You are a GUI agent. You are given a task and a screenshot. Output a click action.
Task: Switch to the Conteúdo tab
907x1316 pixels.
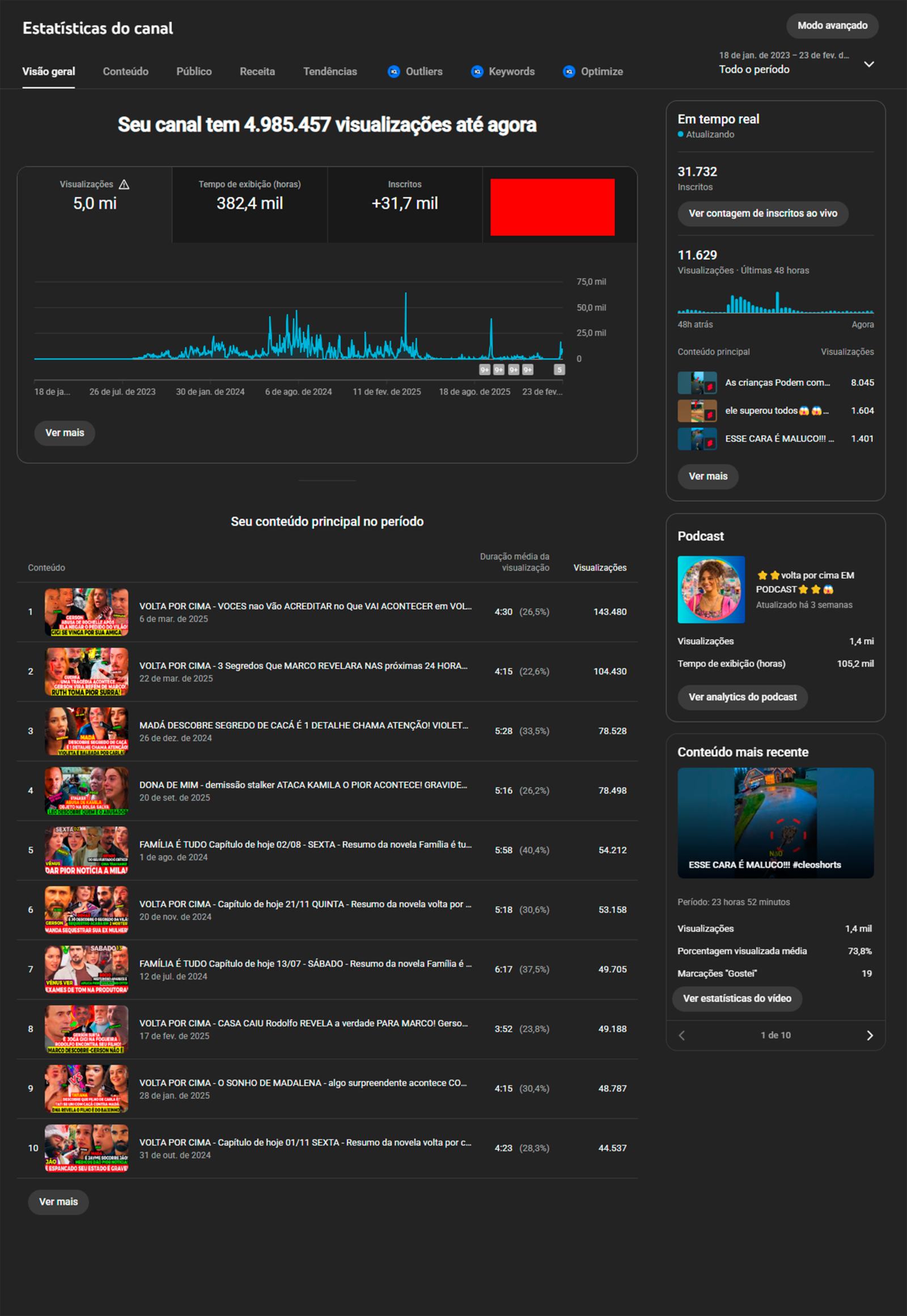pyautogui.click(x=126, y=71)
